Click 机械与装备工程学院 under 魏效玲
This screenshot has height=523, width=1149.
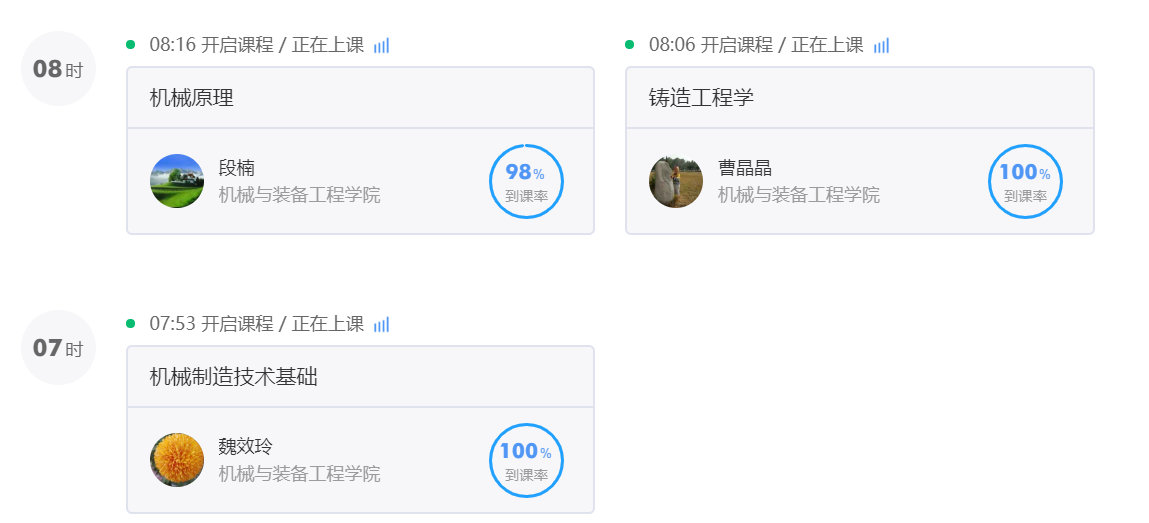(299, 474)
